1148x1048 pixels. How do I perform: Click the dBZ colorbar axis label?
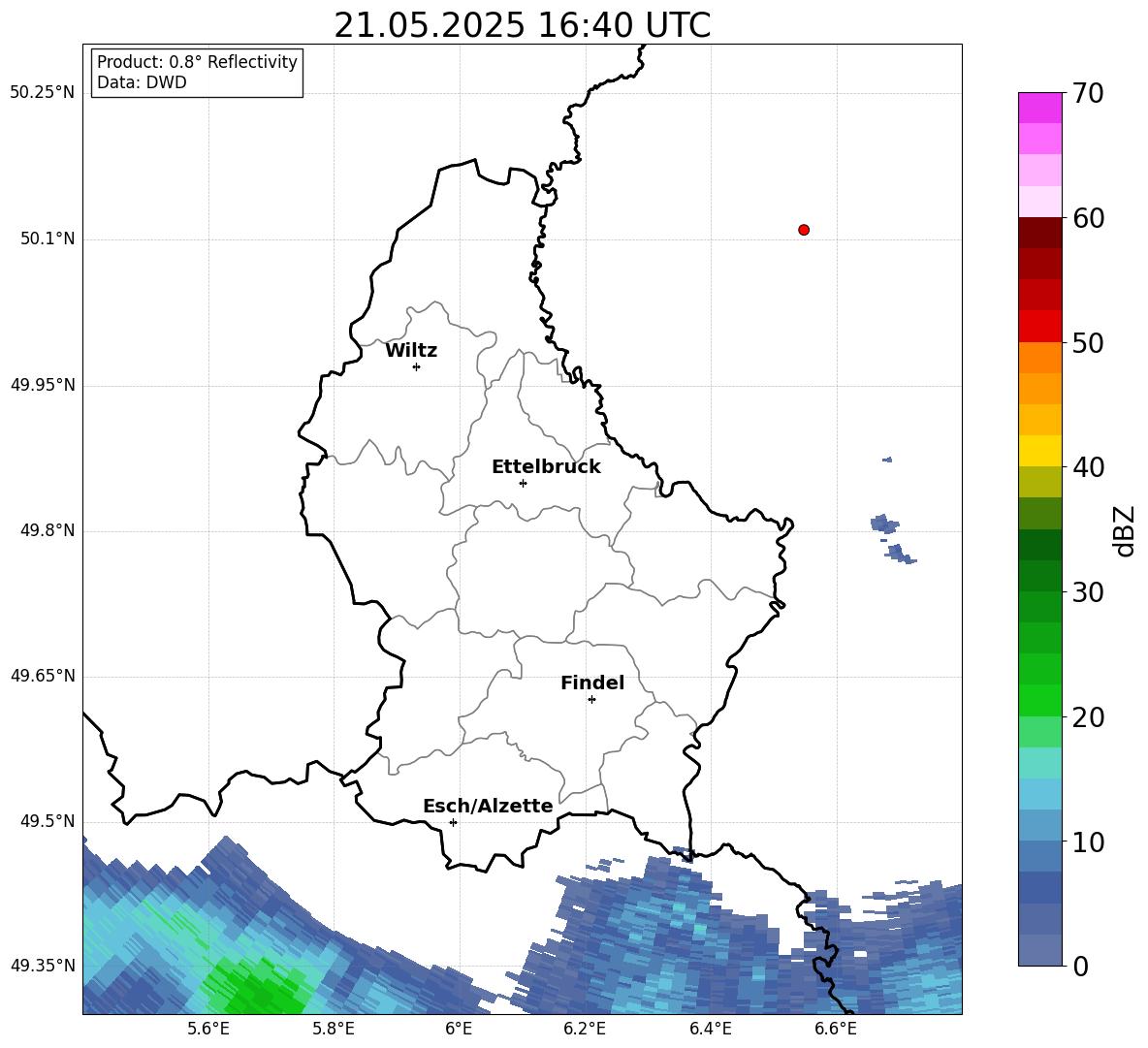(x=1123, y=530)
